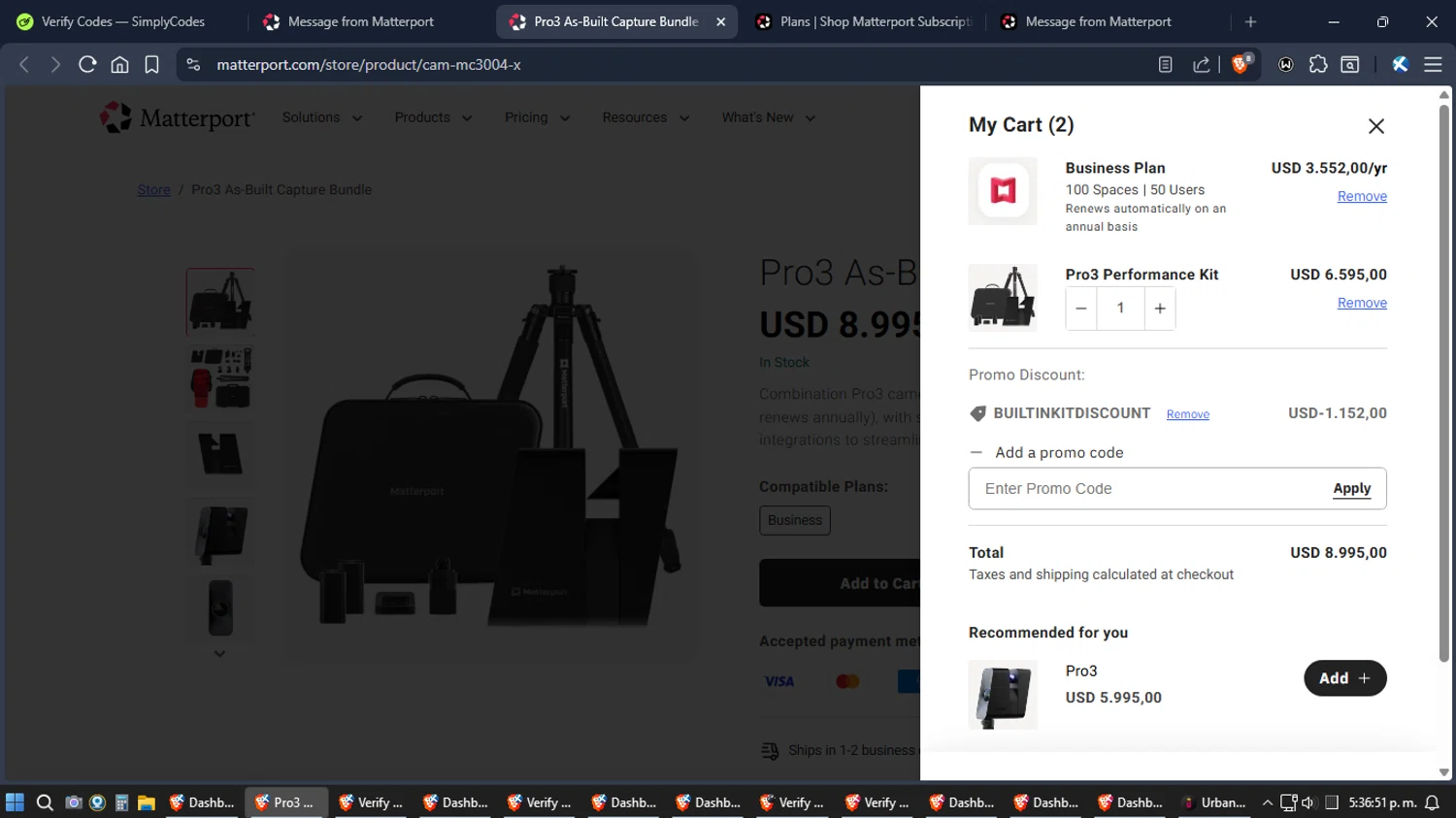Click the Add to Cart button

click(841, 583)
